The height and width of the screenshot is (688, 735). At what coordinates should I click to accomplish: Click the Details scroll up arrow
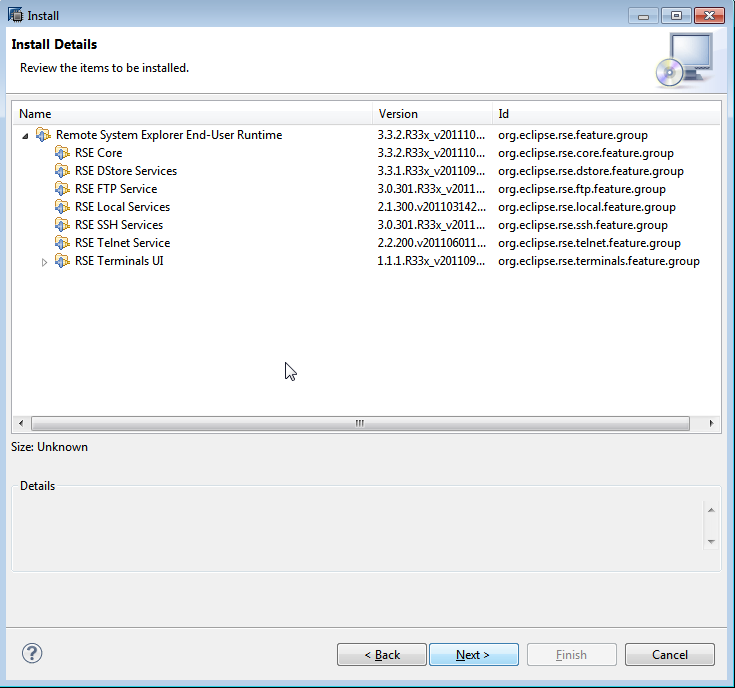tap(711, 510)
